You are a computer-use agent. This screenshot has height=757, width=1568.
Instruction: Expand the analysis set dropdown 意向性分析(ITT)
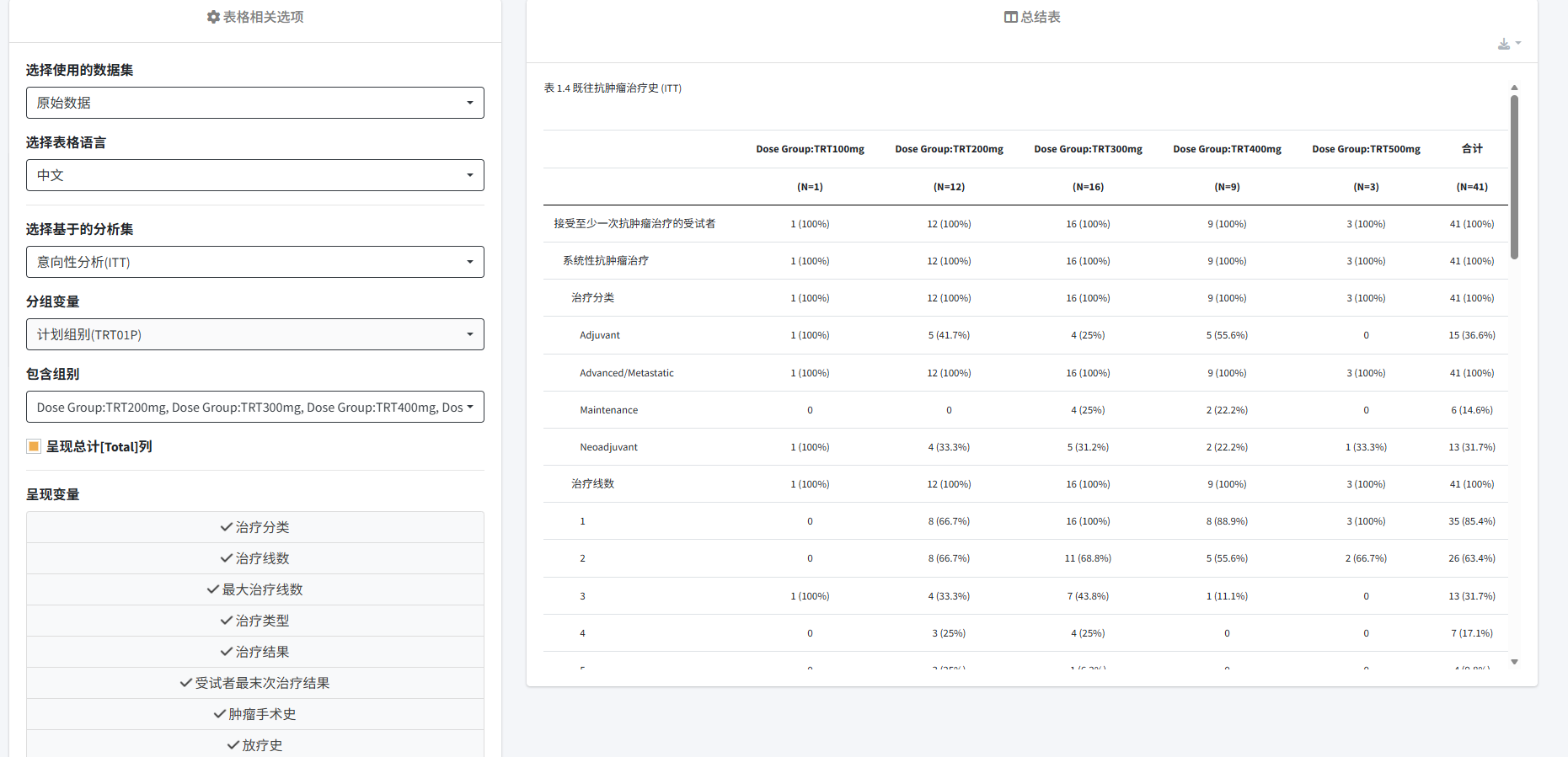click(x=255, y=262)
